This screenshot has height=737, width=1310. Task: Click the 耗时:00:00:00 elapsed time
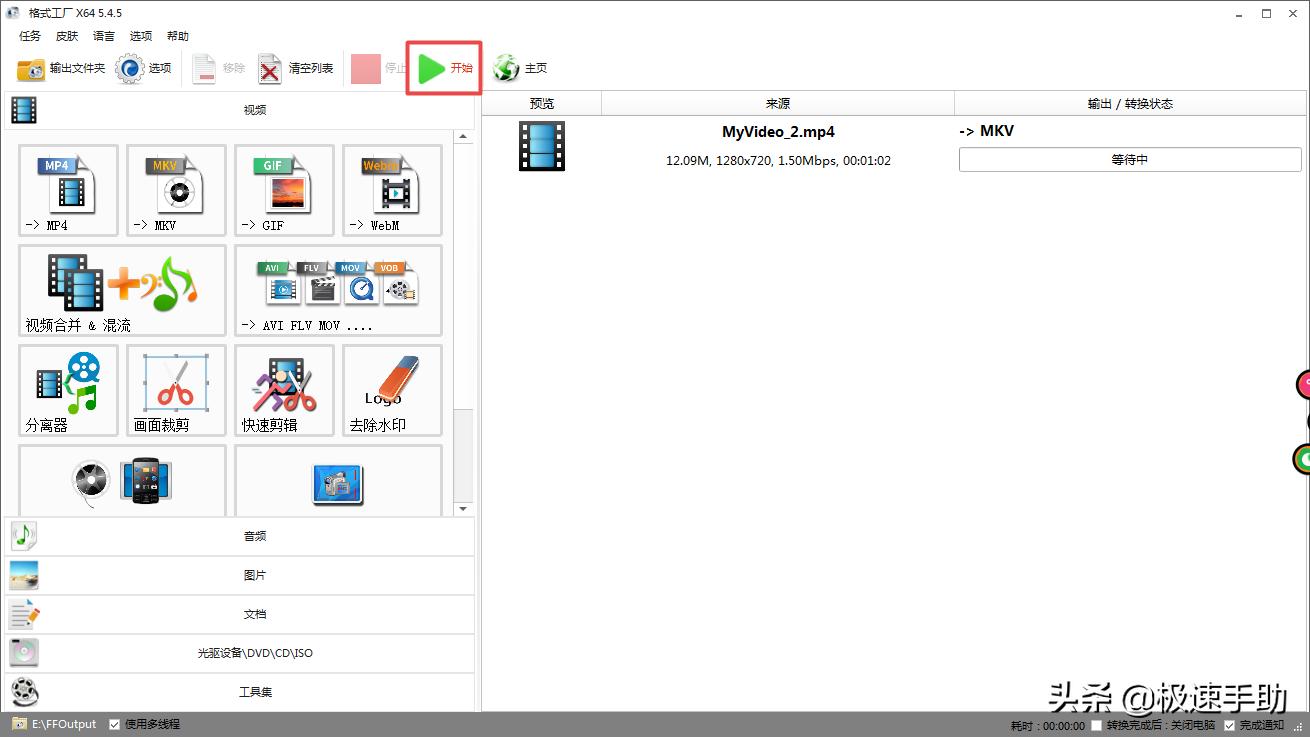(x=1047, y=725)
